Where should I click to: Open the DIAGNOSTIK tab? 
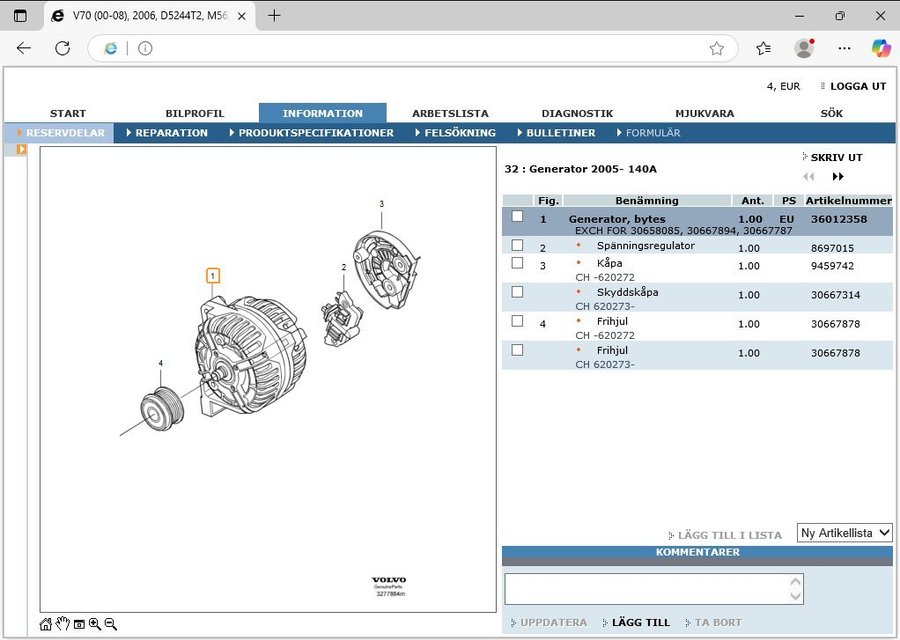coord(577,113)
